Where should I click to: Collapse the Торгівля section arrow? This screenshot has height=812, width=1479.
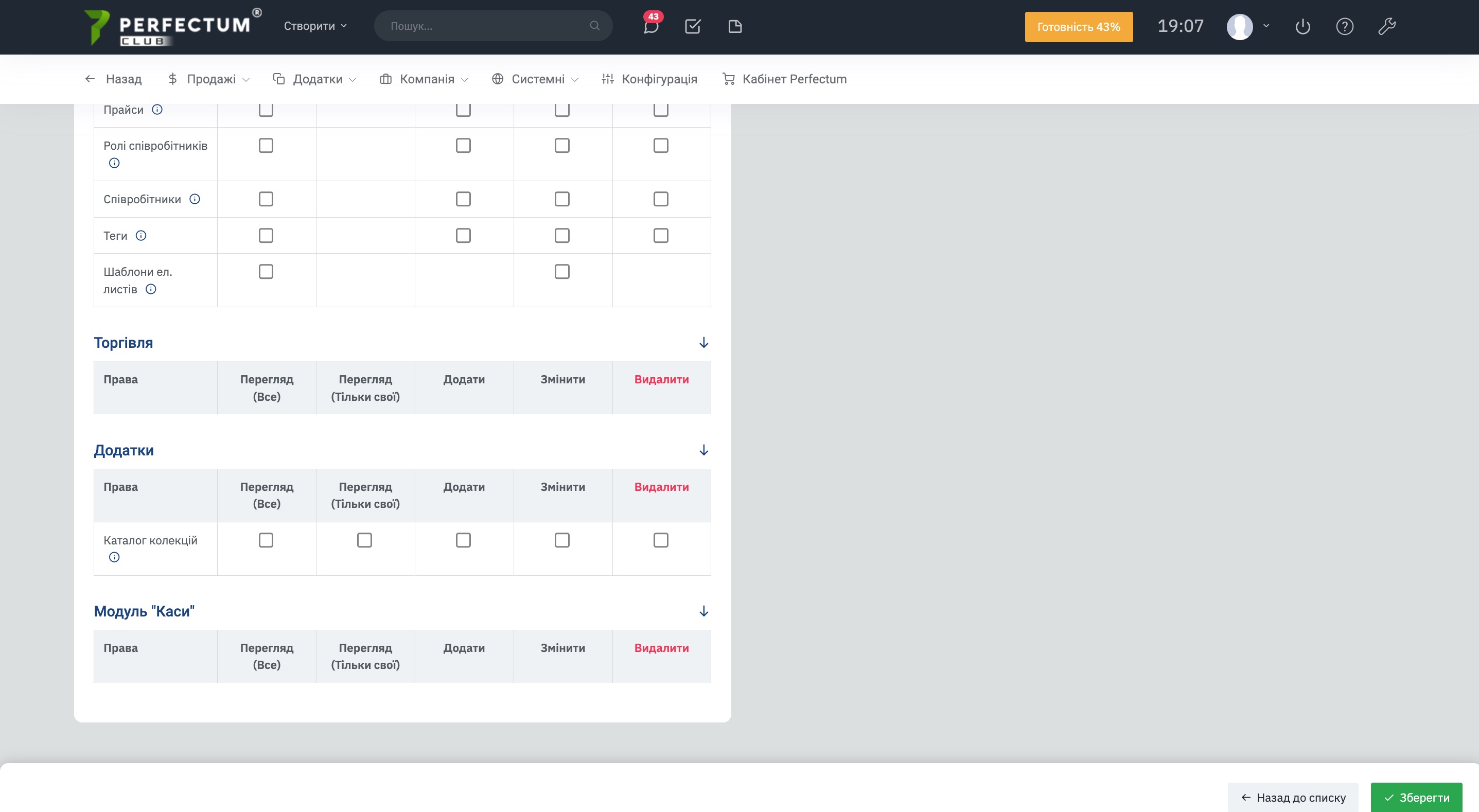[703, 343]
